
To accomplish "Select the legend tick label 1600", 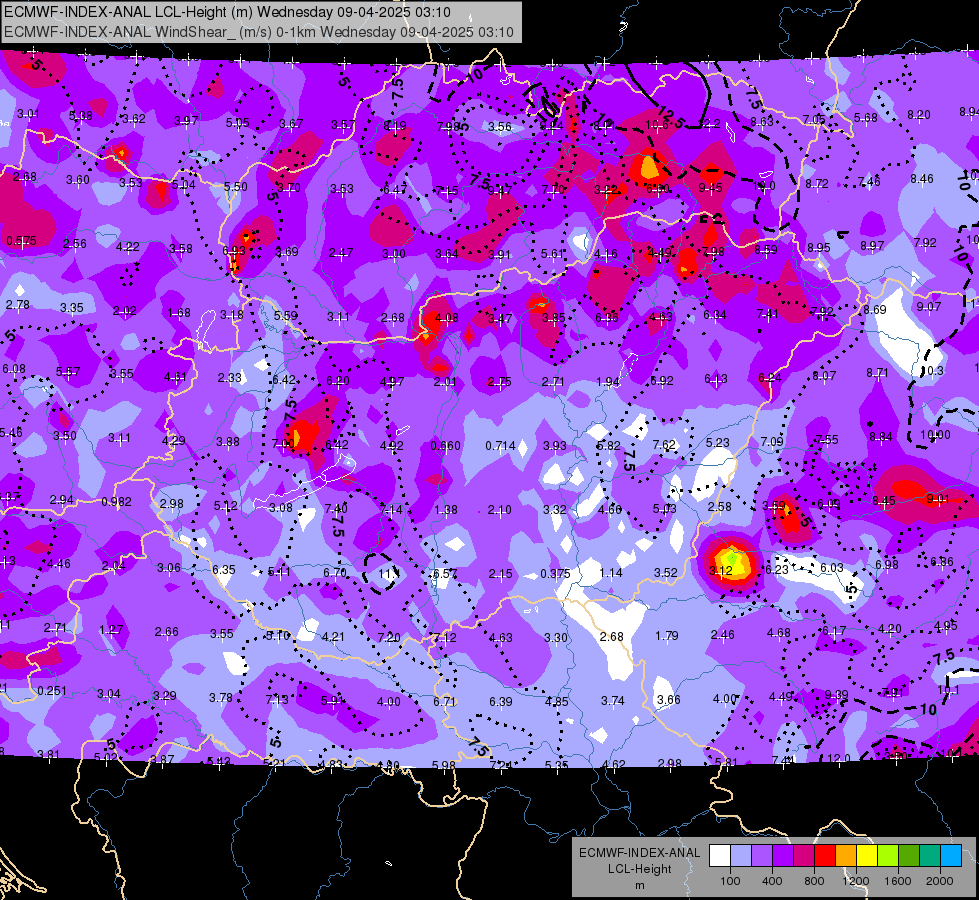I will [897, 881].
